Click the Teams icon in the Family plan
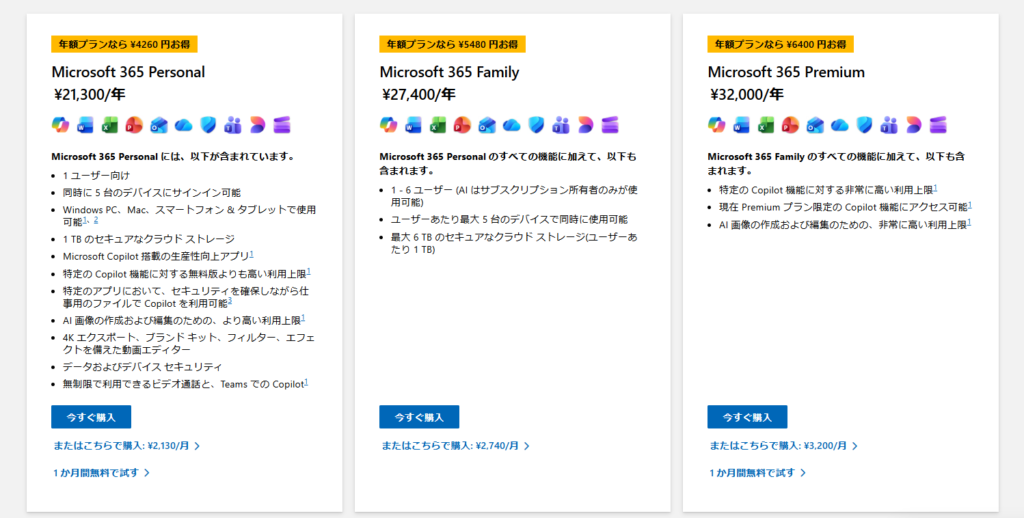This screenshot has height=518, width=1024. click(560, 125)
